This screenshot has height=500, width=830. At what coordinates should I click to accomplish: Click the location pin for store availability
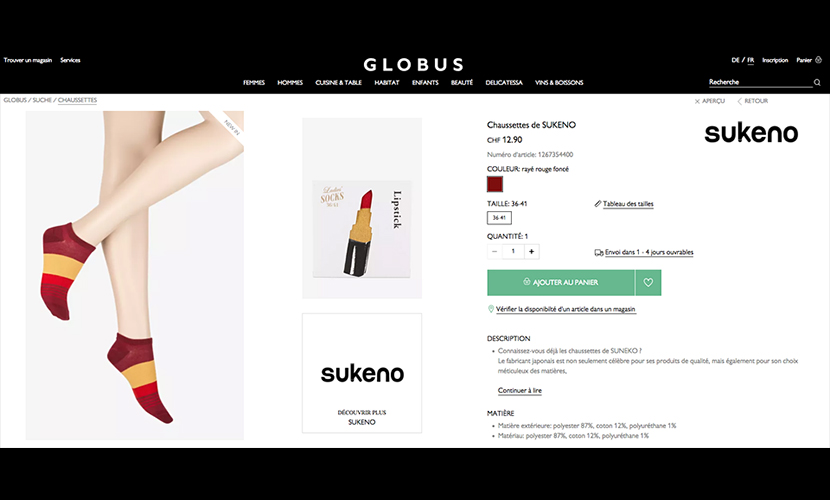click(x=491, y=309)
